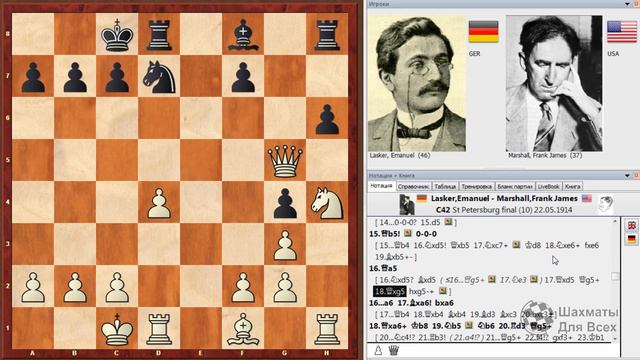Image resolution: width=640 pixels, height=360 pixels.
Task: Click Marshall, Frank James (37) name caption
Action: (545, 156)
